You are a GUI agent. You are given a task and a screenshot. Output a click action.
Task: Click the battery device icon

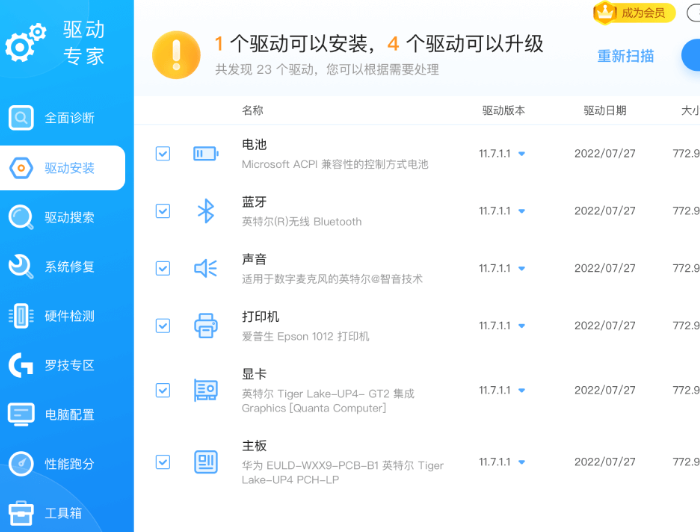[205, 154]
